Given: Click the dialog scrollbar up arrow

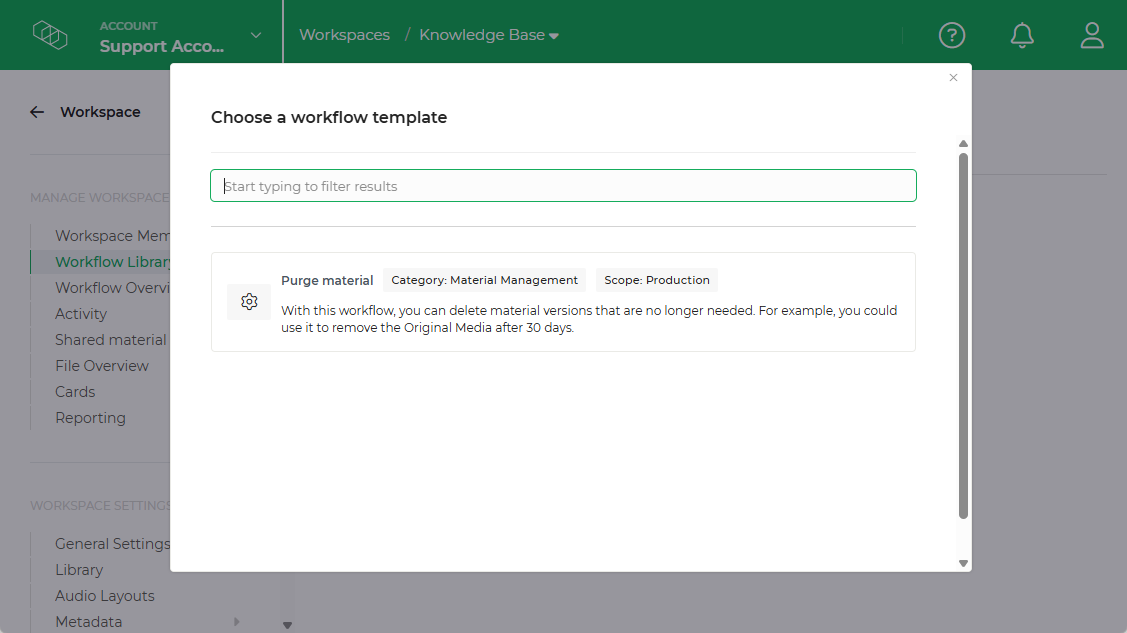Looking at the screenshot, I should click(963, 144).
